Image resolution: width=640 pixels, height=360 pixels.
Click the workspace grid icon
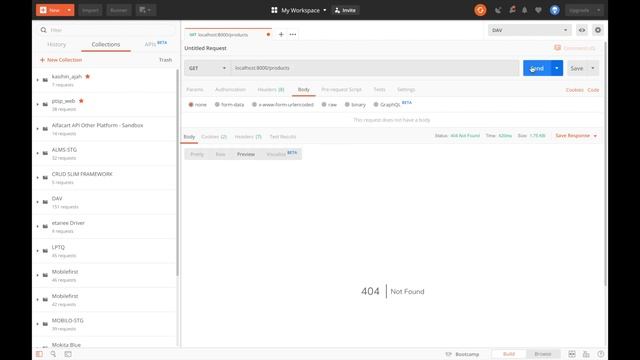point(274,10)
